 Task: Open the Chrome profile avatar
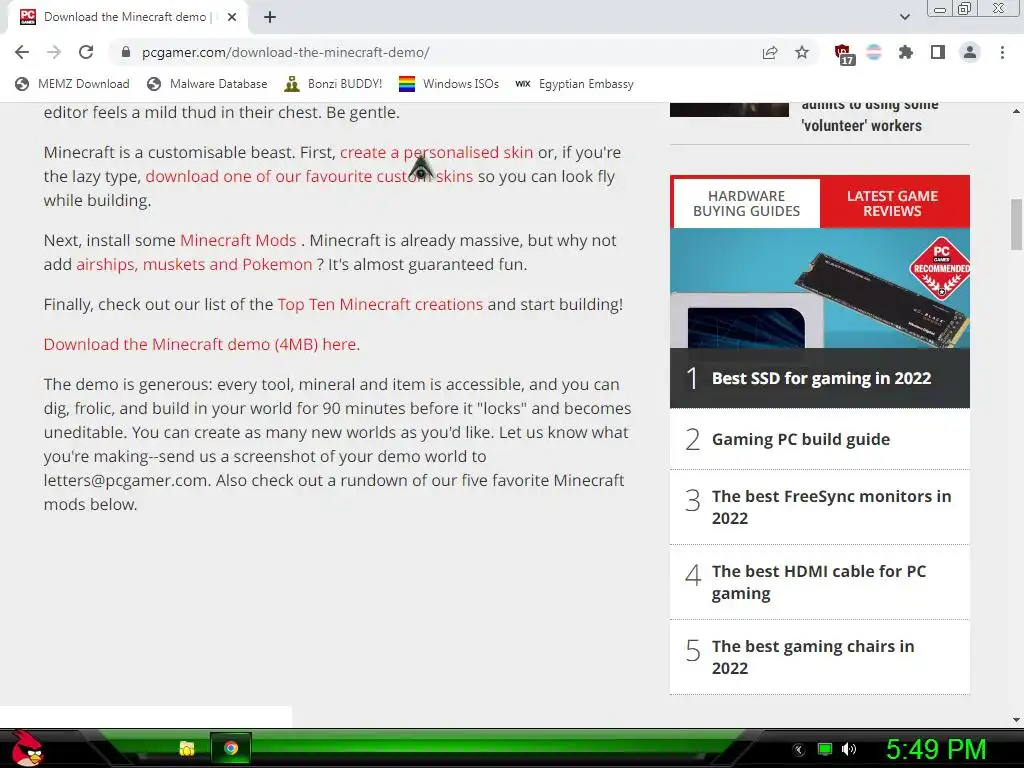(970, 52)
